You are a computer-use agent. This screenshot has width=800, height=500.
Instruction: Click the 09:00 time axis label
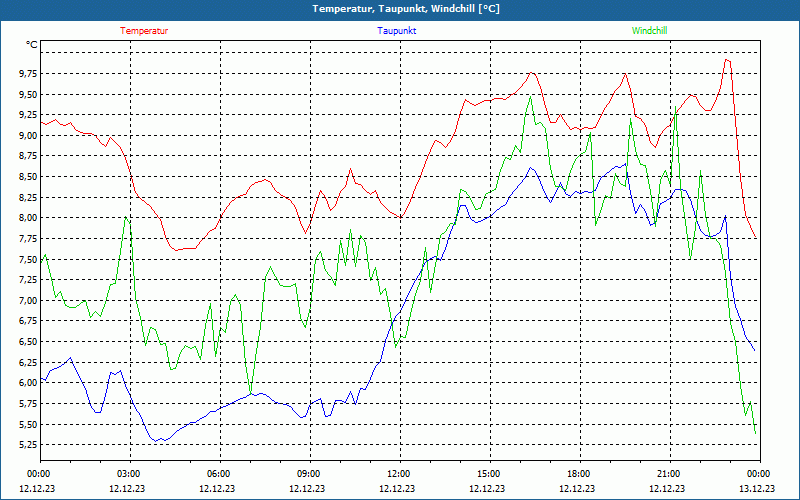(x=310, y=474)
